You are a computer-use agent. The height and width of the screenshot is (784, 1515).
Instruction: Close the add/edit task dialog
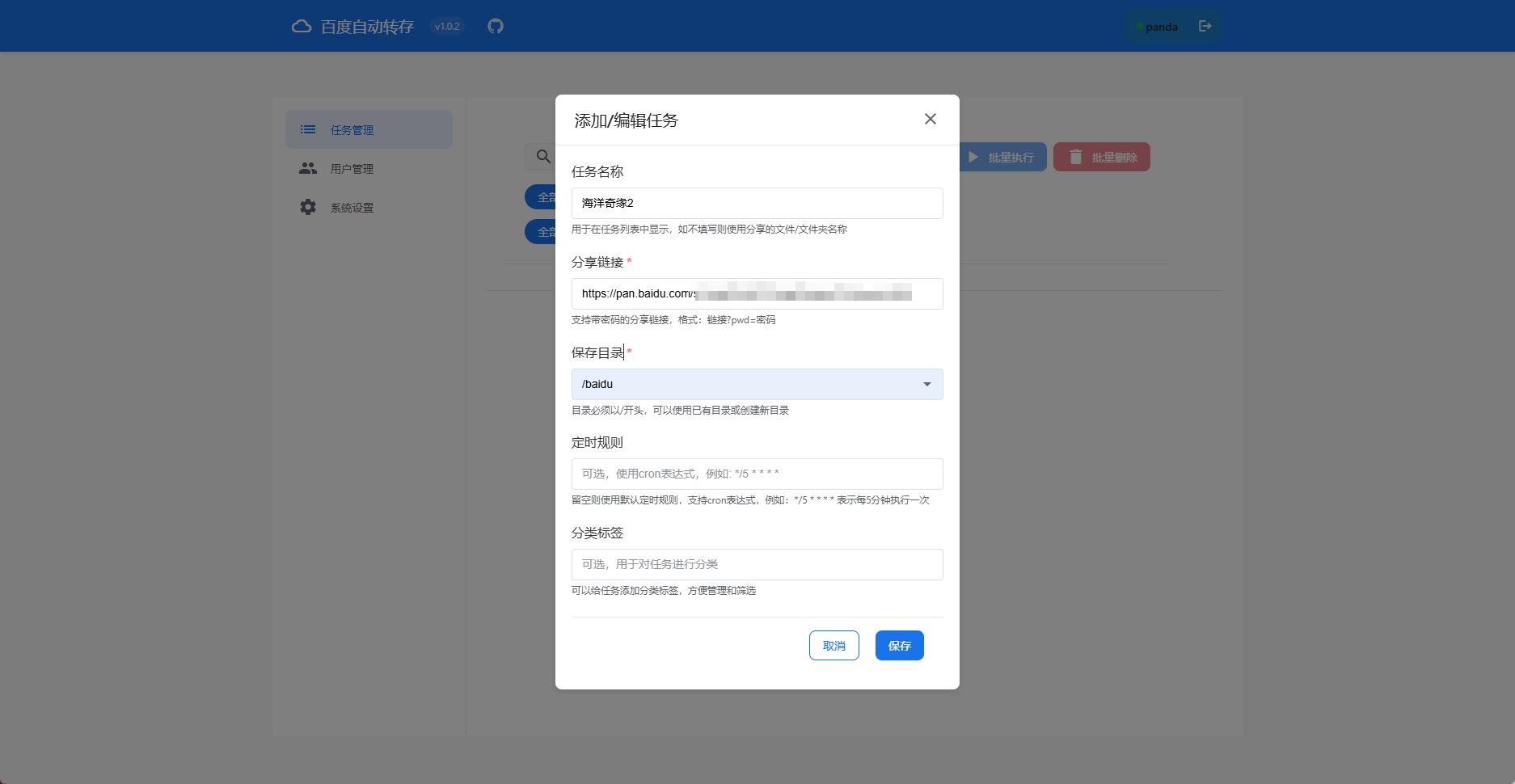pos(931,119)
